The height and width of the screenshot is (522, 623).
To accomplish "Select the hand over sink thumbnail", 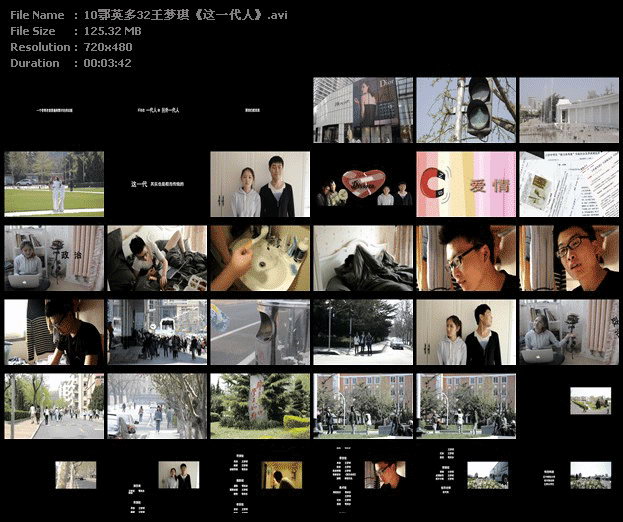I will click(x=259, y=258).
